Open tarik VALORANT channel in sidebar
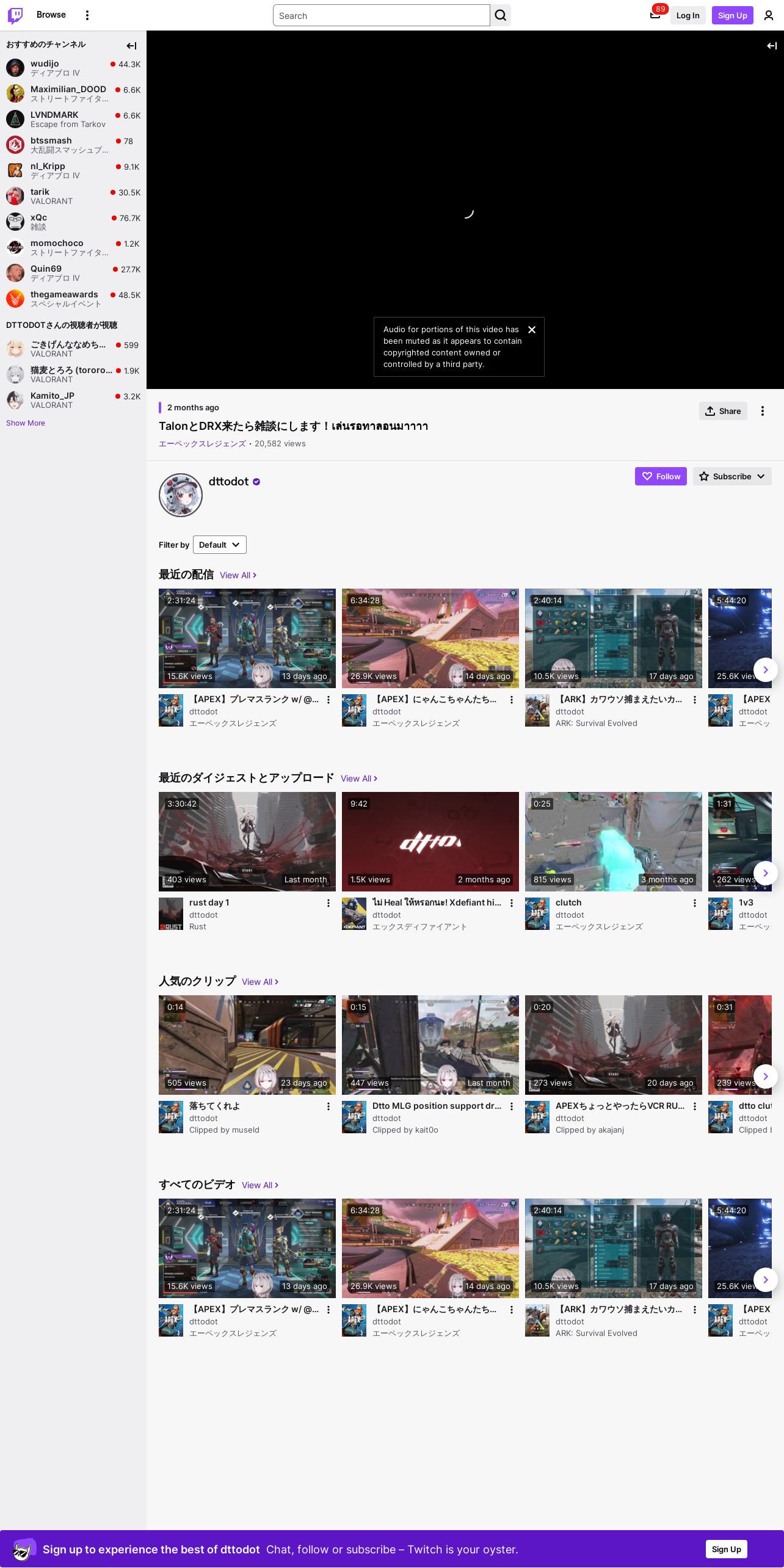Image resolution: width=784 pixels, height=1568 pixels. pyautogui.click(x=73, y=196)
